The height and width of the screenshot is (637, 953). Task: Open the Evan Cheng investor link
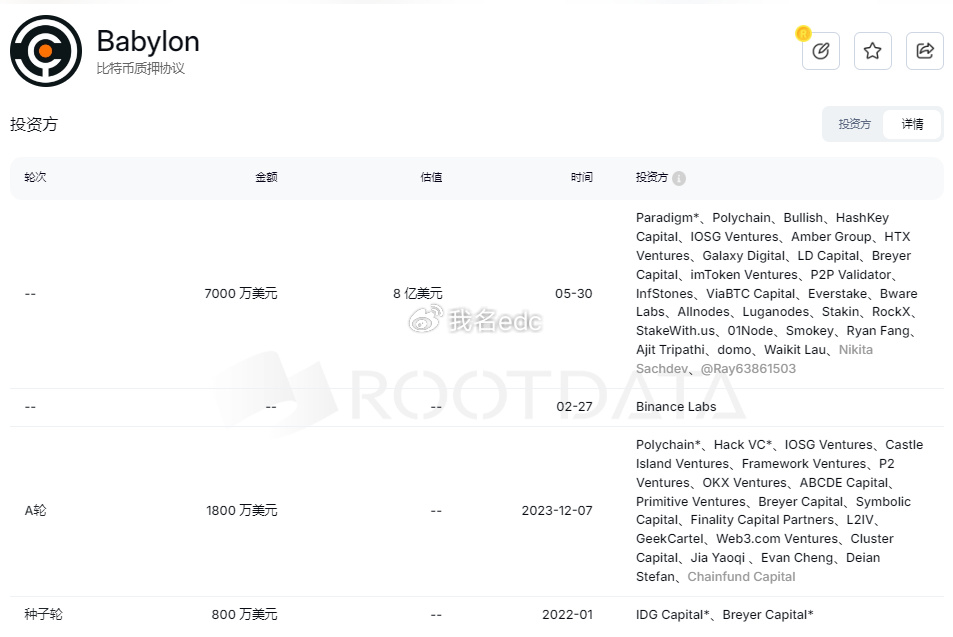797,557
